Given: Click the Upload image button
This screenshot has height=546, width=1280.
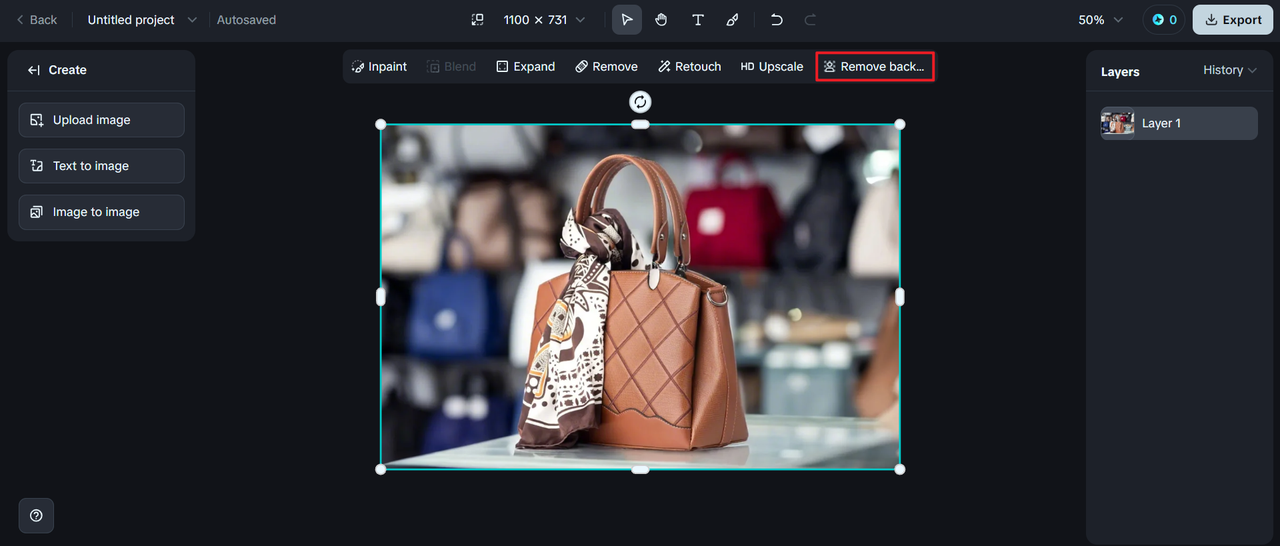Looking at the screenshot, I should click(x=101, y=120).
